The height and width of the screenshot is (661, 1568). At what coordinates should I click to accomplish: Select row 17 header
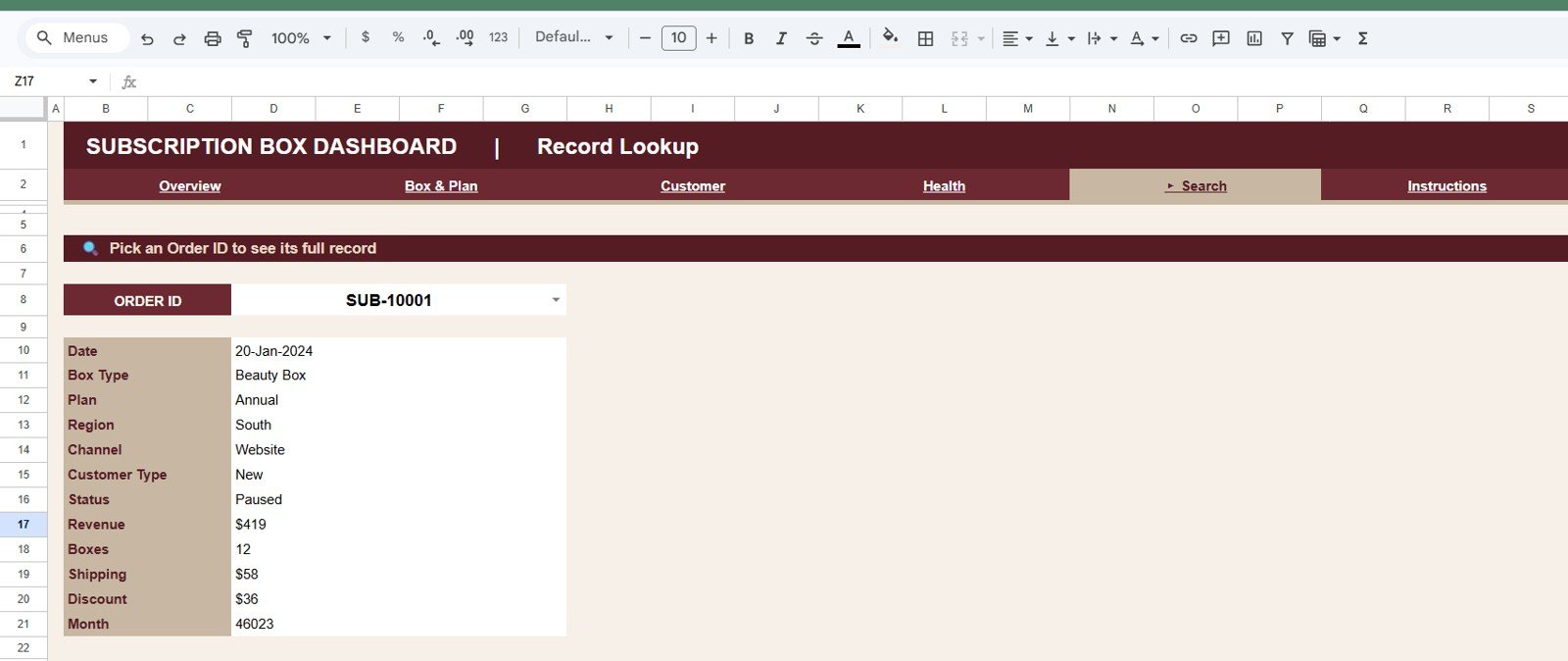[24, 524]
